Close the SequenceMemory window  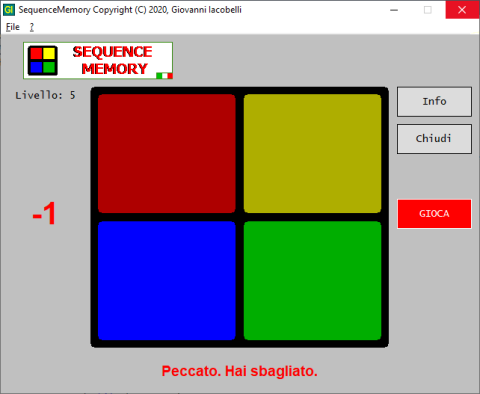[462, 10]
